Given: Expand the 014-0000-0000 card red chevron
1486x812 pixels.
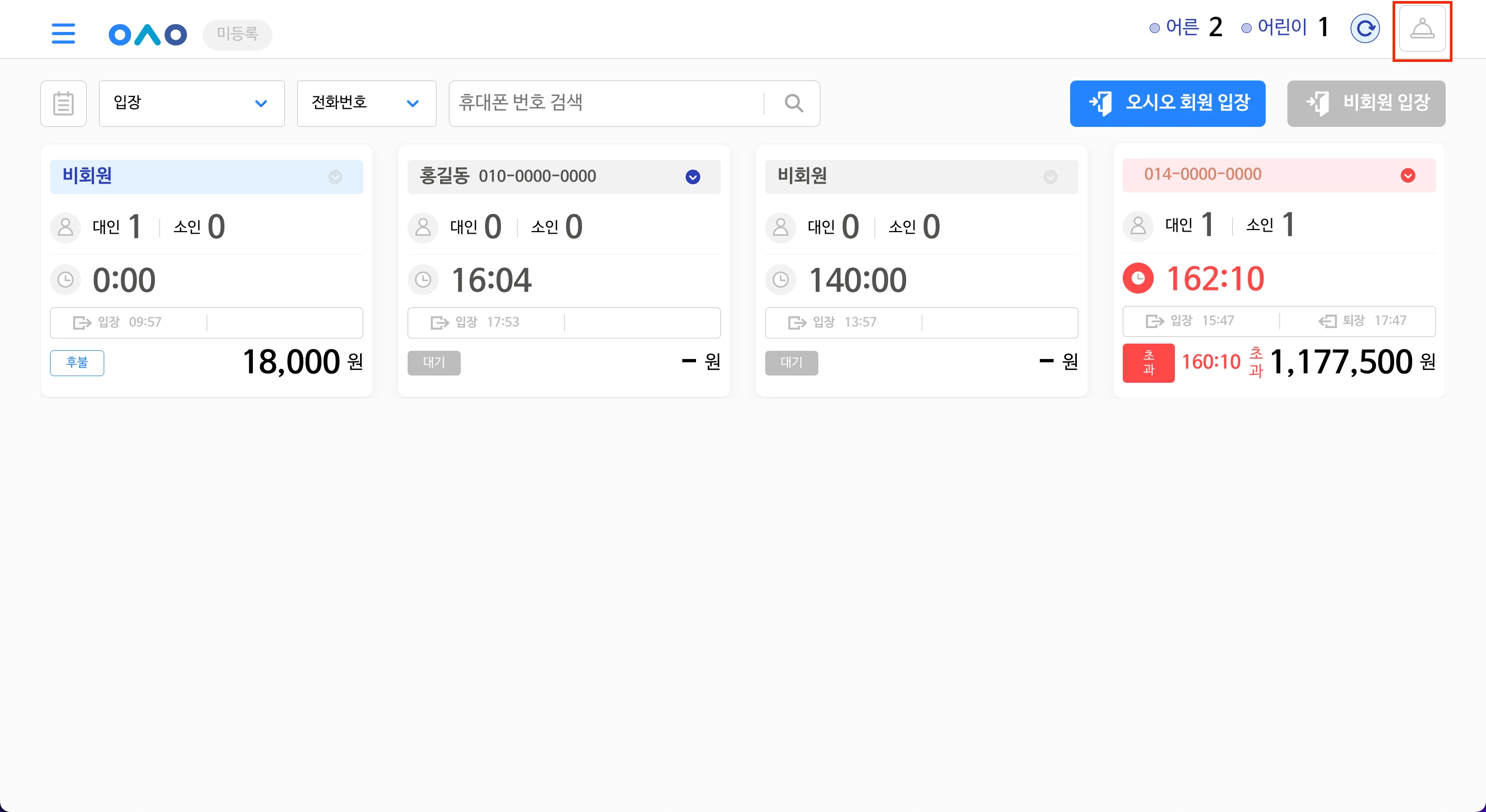Looking at the screenshot, I should [x=1408, y=175].
